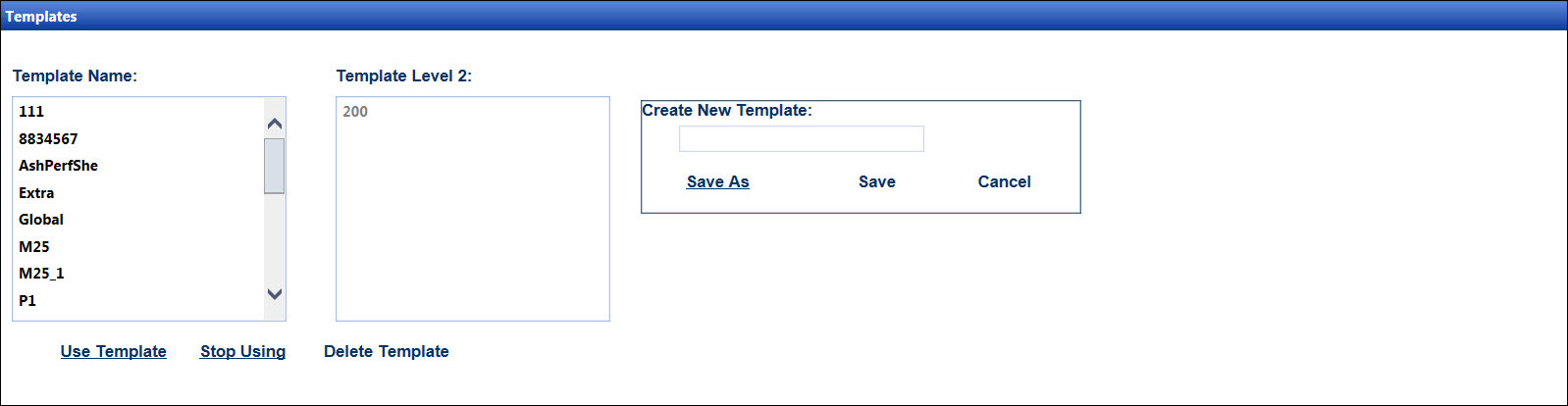Click Delete Template
The height and width of the screenshot is (406, 1568).
point(387,351)
